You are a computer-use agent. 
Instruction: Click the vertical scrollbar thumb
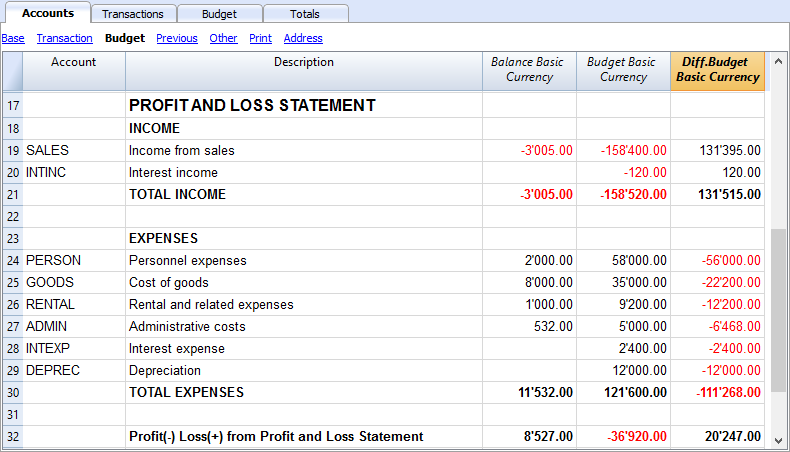[778, 310]
